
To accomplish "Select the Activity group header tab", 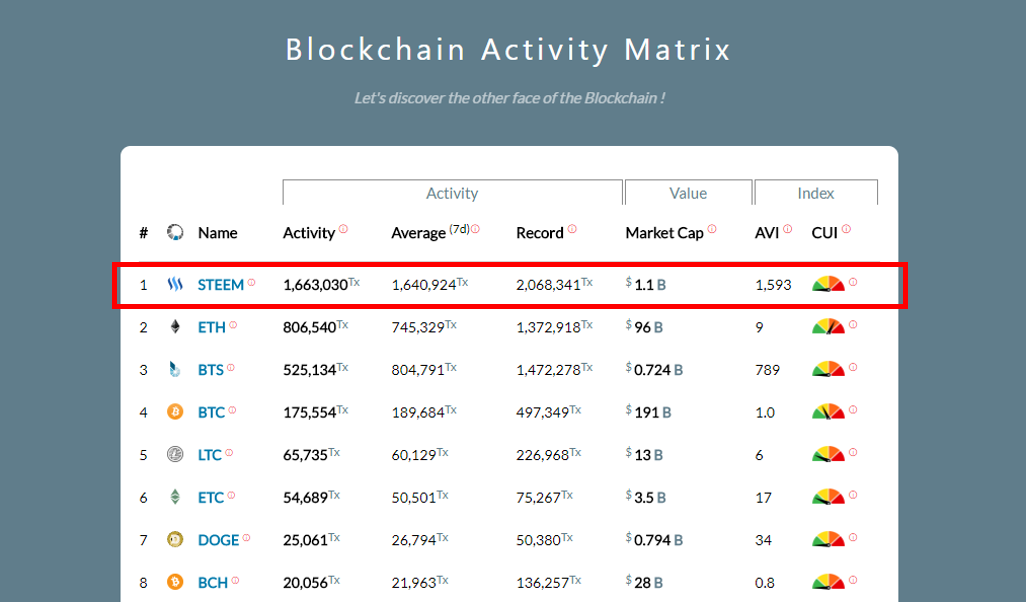I will 452,193.
